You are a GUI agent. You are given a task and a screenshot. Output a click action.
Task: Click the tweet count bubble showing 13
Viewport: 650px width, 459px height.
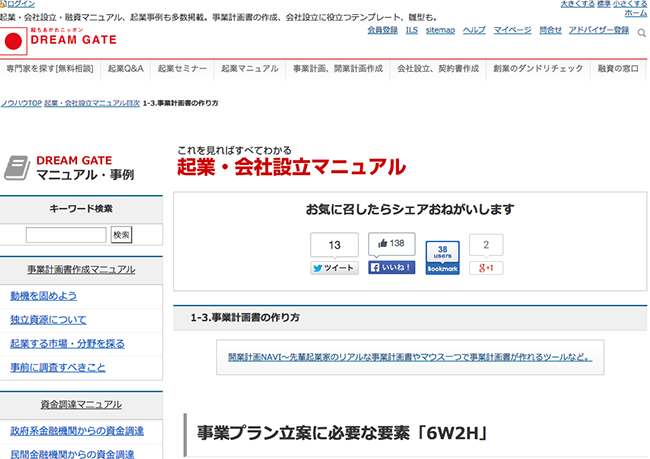[x=334, y=245]
